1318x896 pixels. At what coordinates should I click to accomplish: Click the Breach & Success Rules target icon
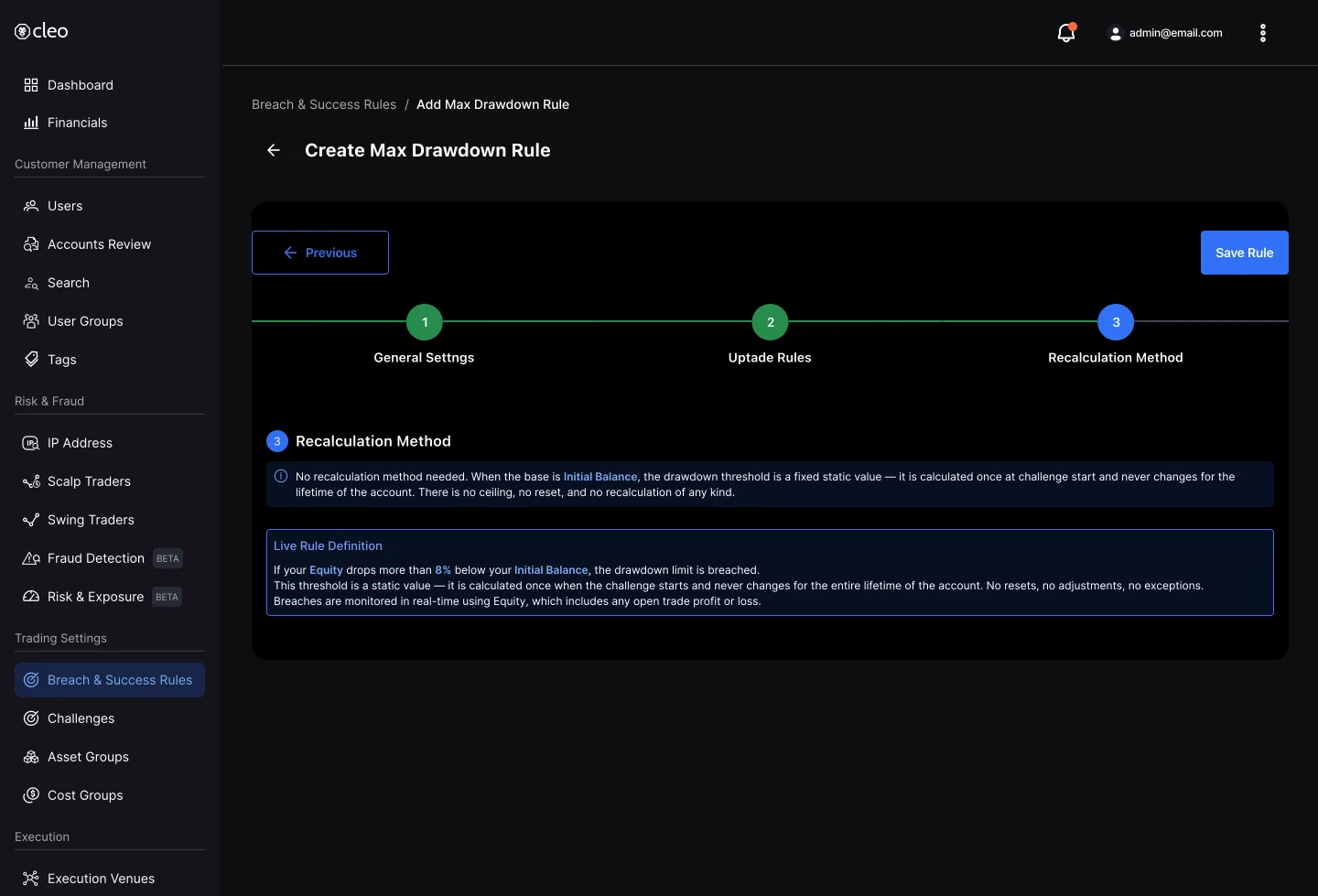[x=31, y=680]
